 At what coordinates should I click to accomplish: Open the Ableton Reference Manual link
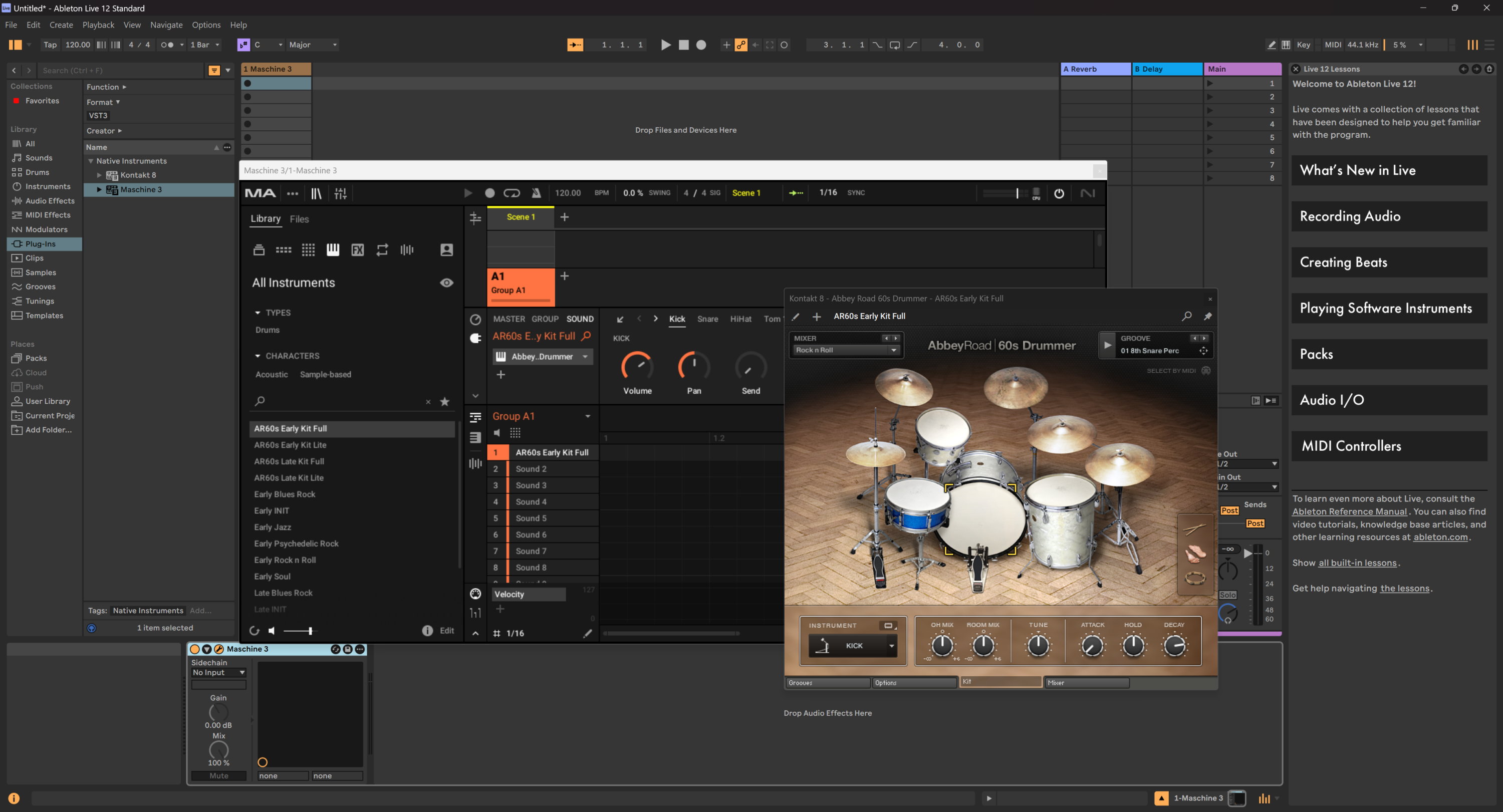click(1349, 511)
